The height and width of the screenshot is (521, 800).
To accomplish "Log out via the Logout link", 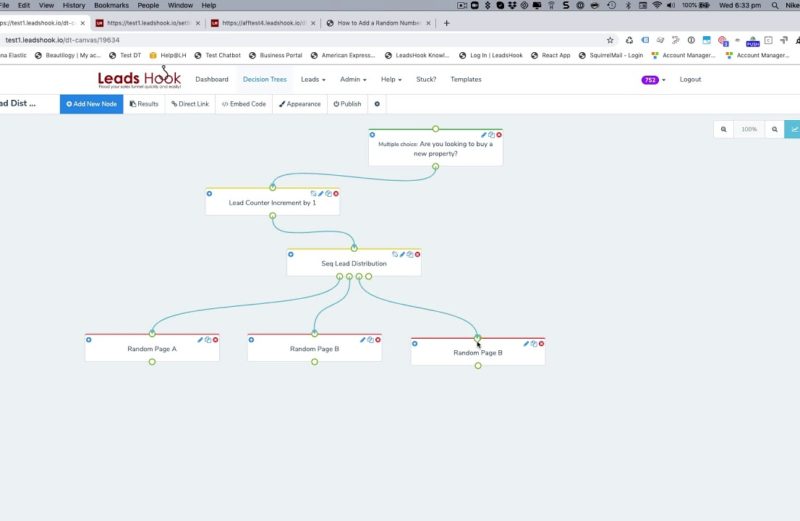I will (690, 79).
